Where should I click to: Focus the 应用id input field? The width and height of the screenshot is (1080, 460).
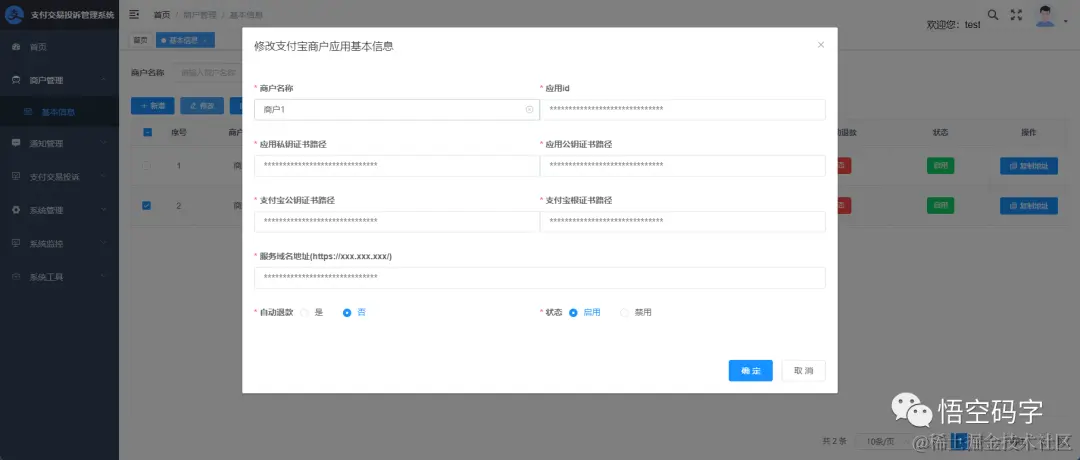point(683,109)
